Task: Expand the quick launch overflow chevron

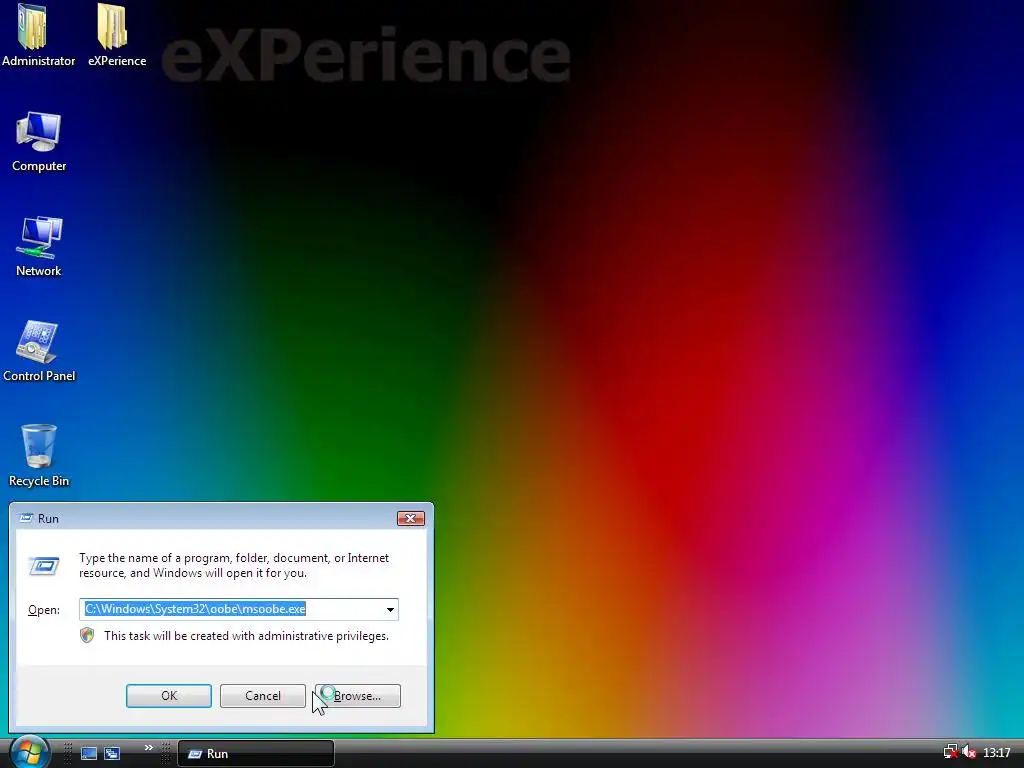Action: point(149,748)
